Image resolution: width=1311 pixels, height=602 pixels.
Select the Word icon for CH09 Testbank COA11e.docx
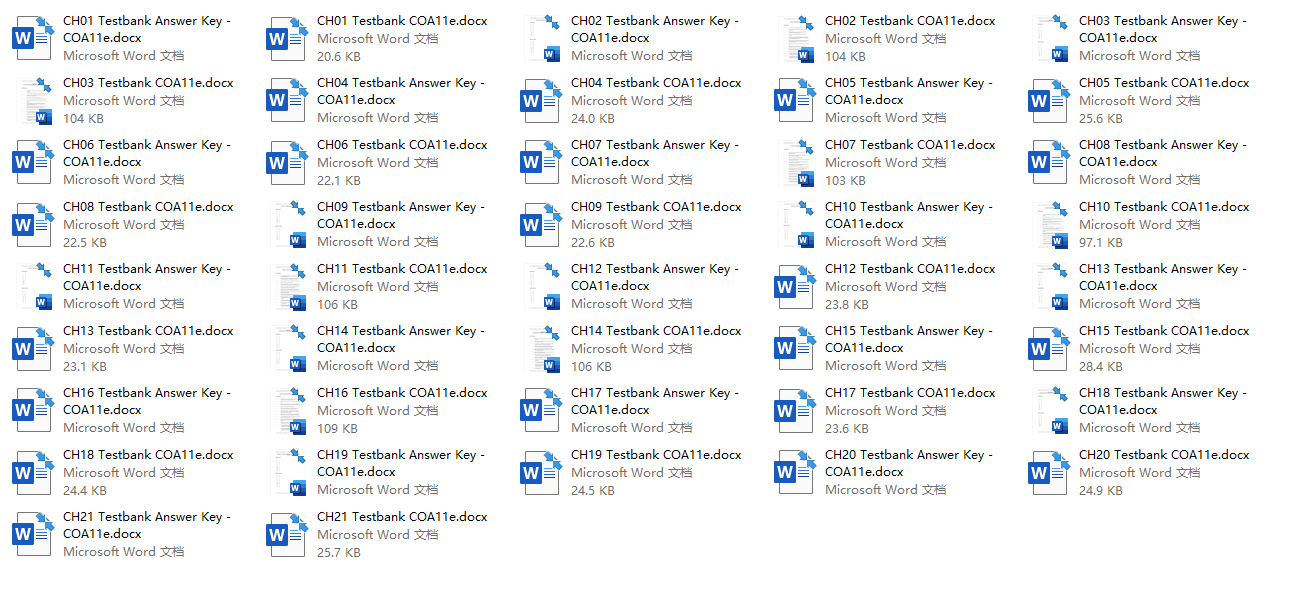tap(540, 224)
